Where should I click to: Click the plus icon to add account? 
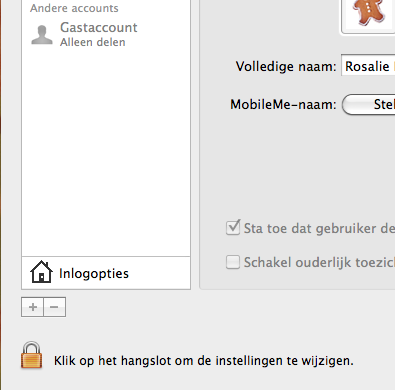pyautogui.click(x=32, y=307)
